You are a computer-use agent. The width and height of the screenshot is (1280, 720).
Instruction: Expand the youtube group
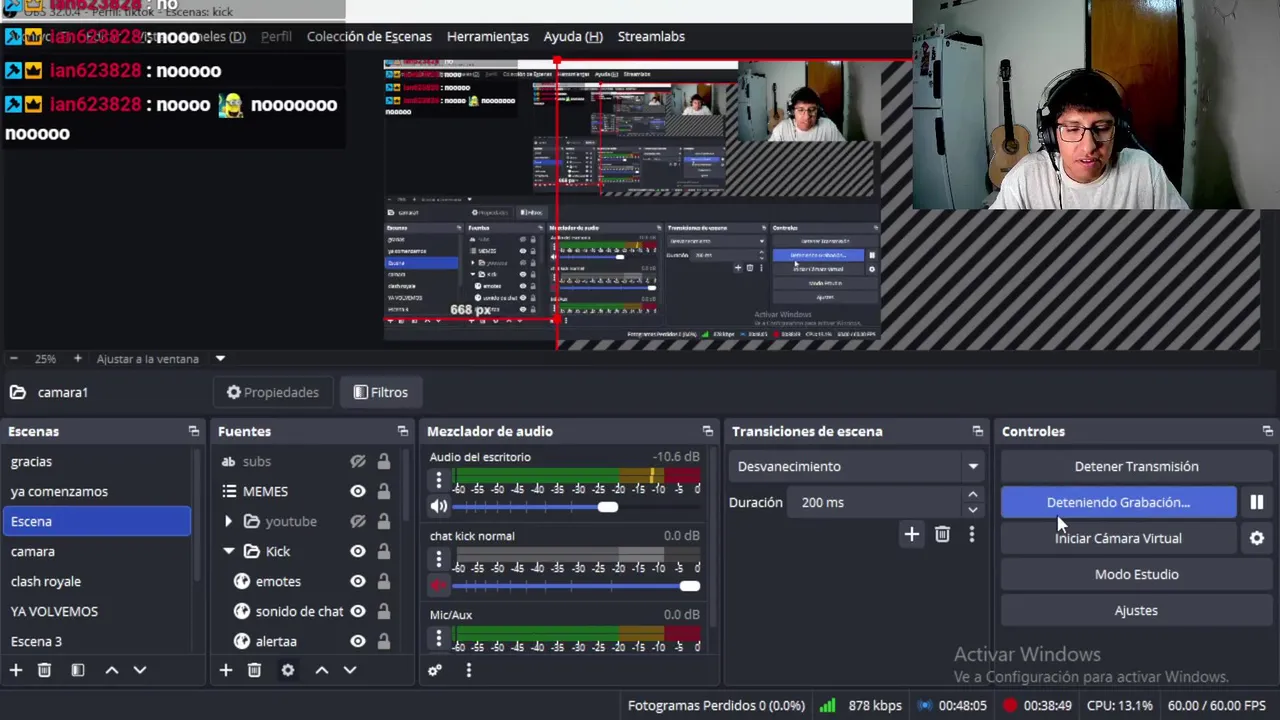click(228, 521)
